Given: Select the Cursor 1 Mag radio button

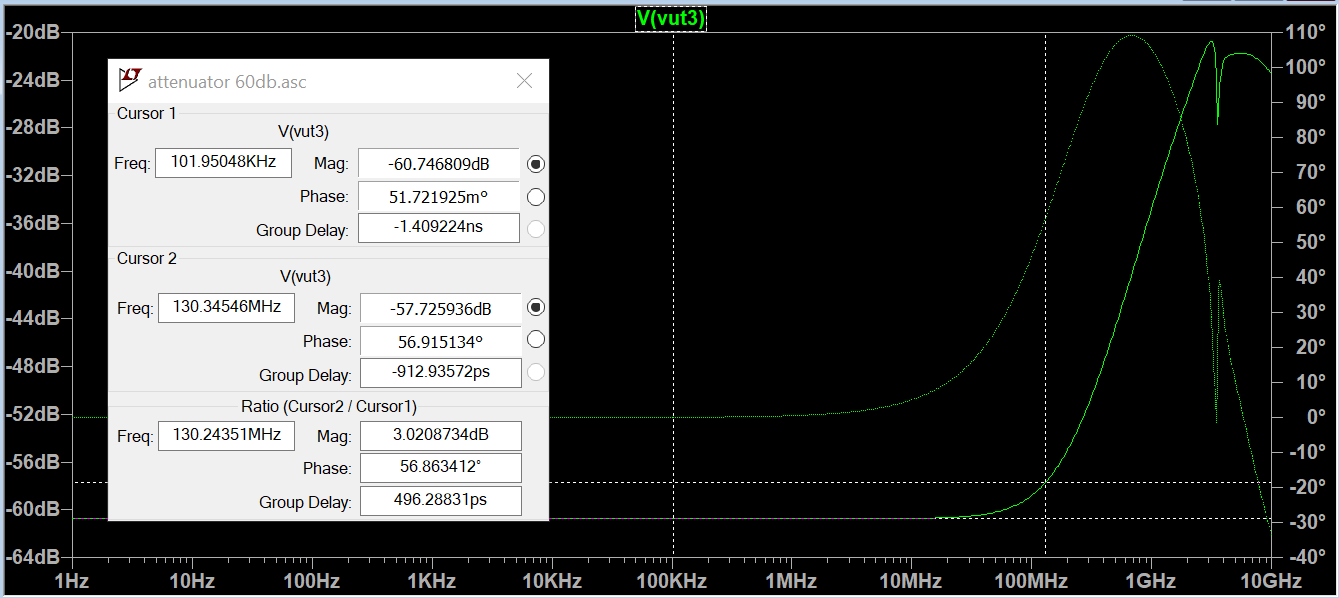Looking at the screenshot, I should point(536,164).
